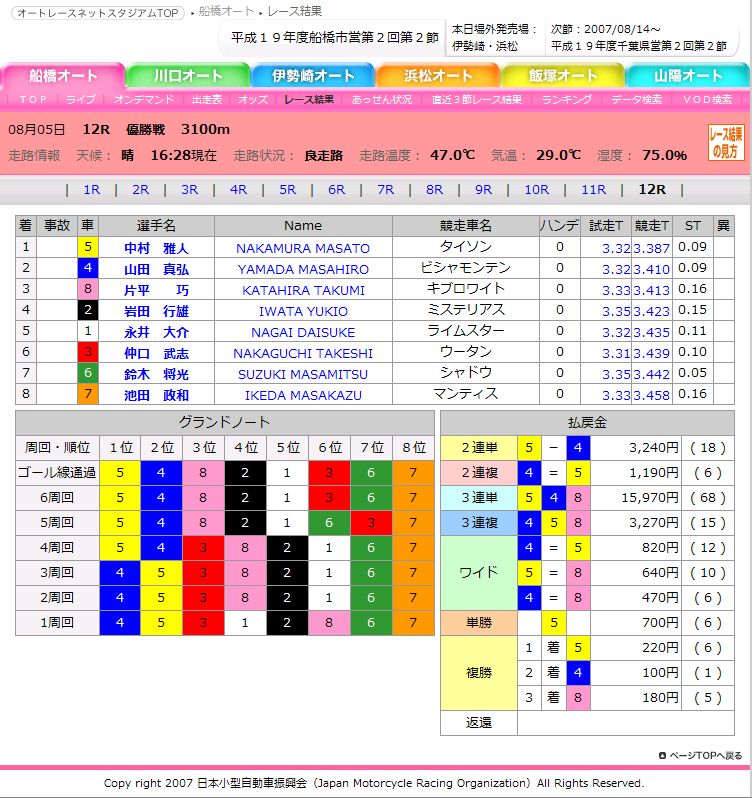Go to race 7R results
Viewport: 752px width, 798px height.
pyautogui.click(x=385, y=190)
